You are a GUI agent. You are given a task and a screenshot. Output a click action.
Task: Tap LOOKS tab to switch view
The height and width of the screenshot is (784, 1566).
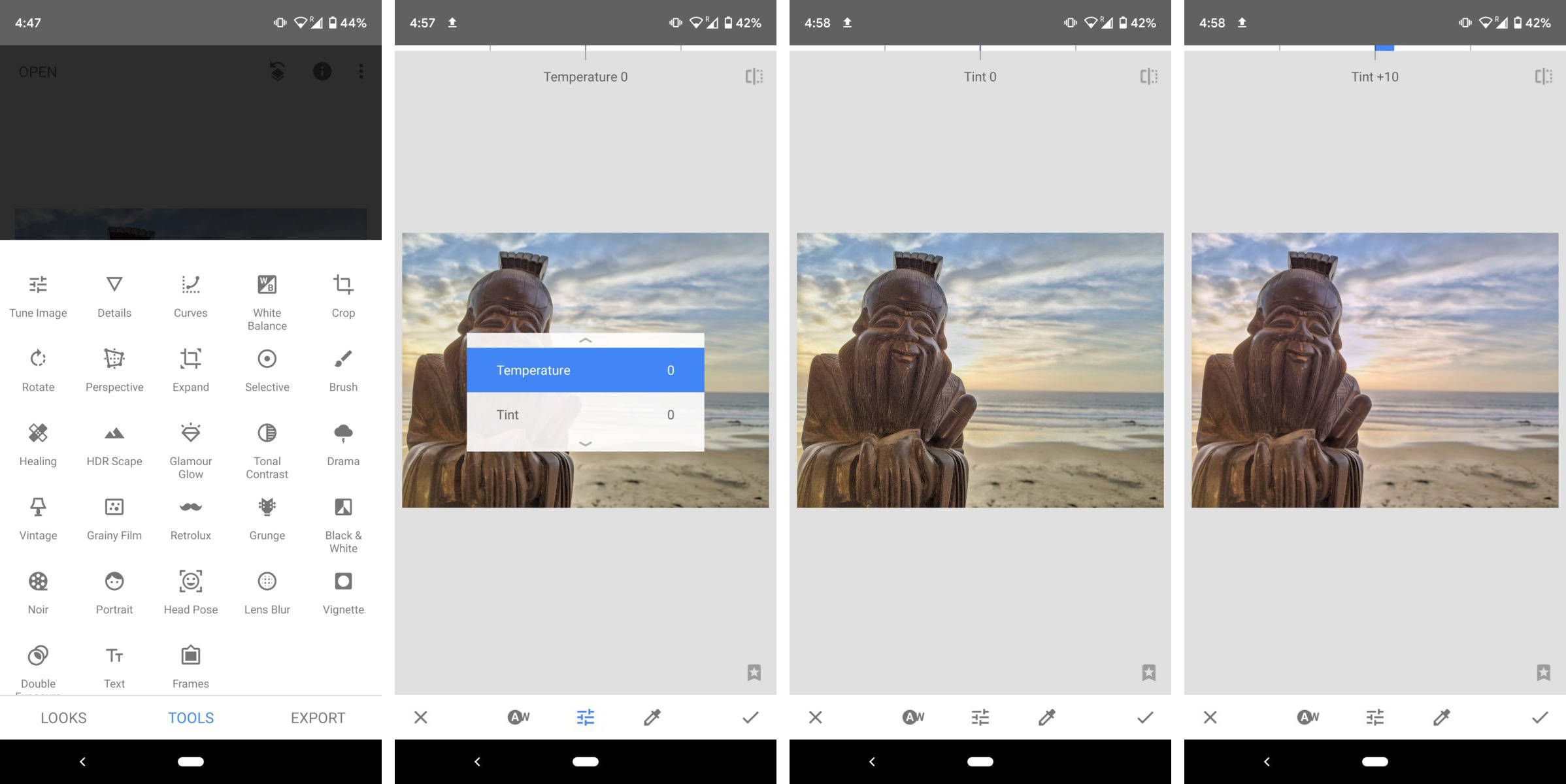[63, 716]
